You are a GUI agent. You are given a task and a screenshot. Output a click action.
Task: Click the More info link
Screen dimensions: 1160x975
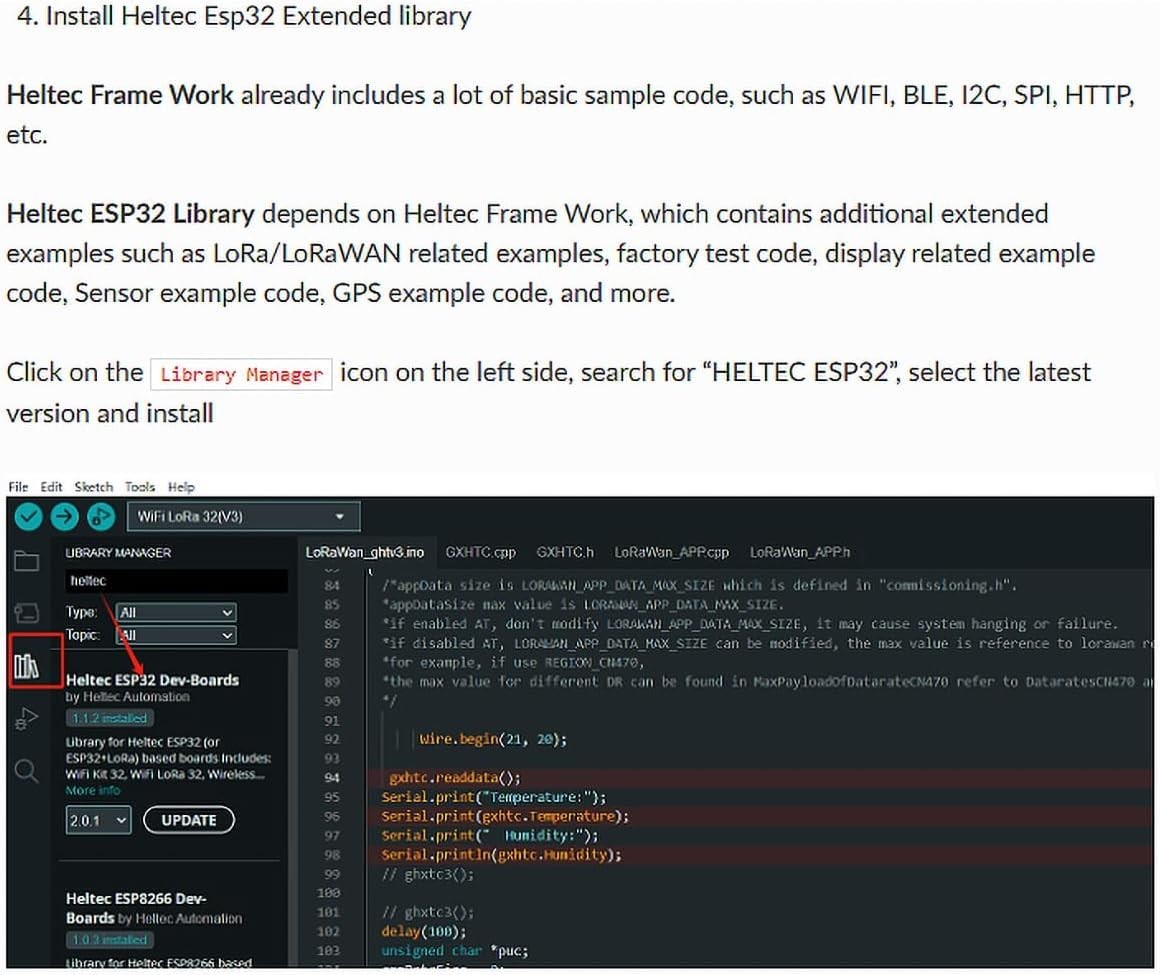click(x=92, y=791)
